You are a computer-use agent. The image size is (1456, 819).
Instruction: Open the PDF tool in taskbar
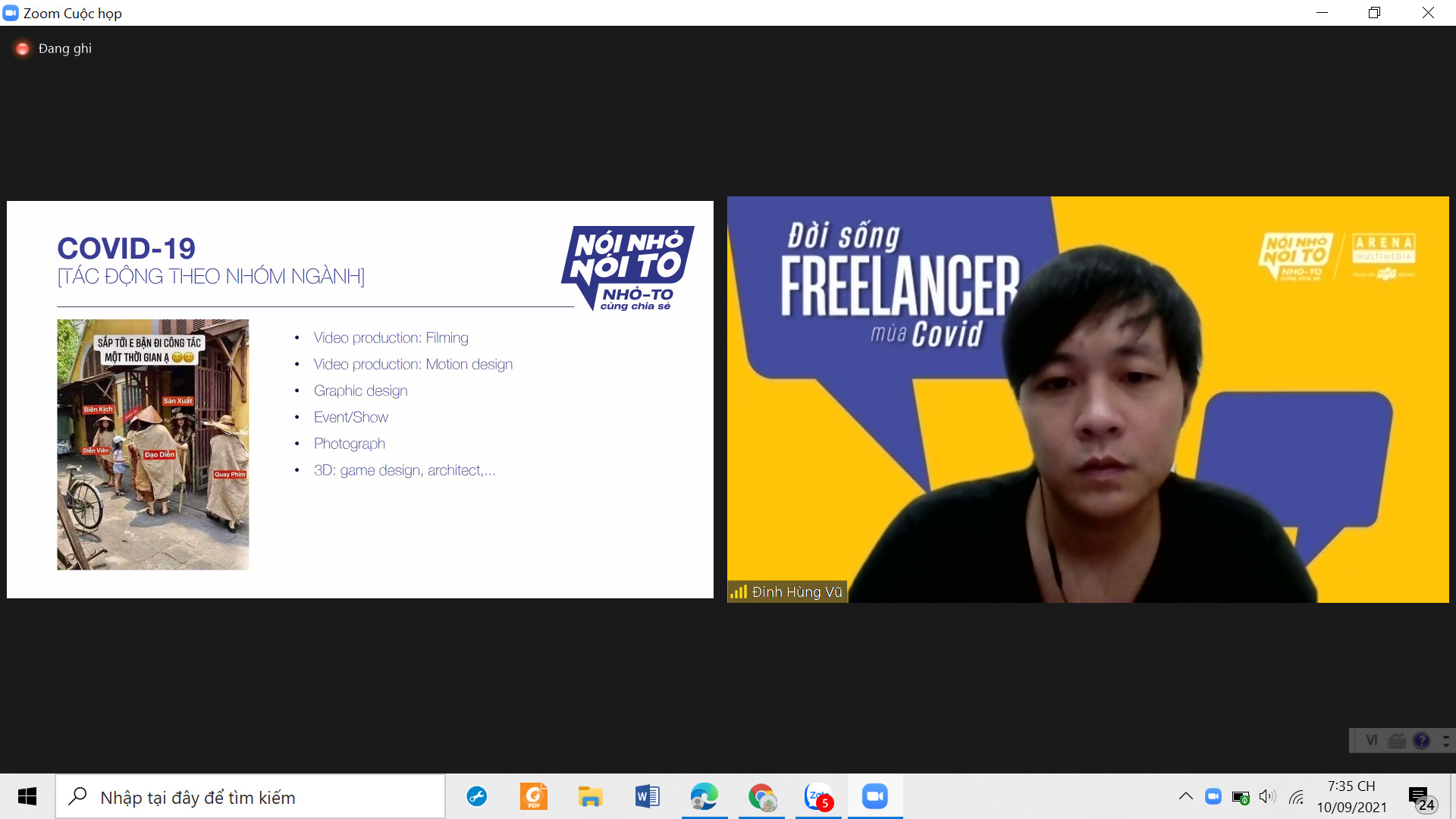tap(535, 797)
